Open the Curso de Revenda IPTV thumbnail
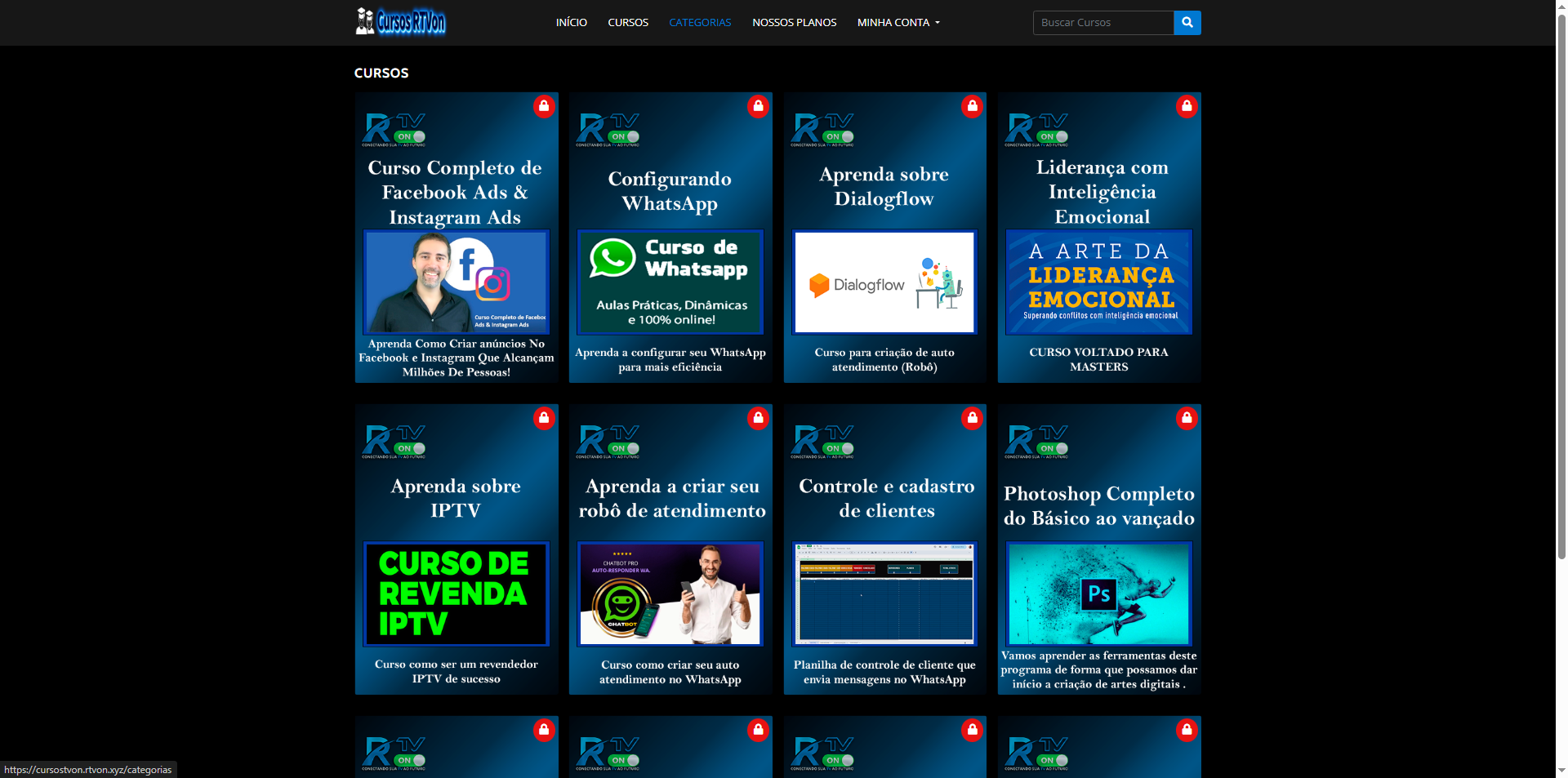 click(x=456, y=594)
